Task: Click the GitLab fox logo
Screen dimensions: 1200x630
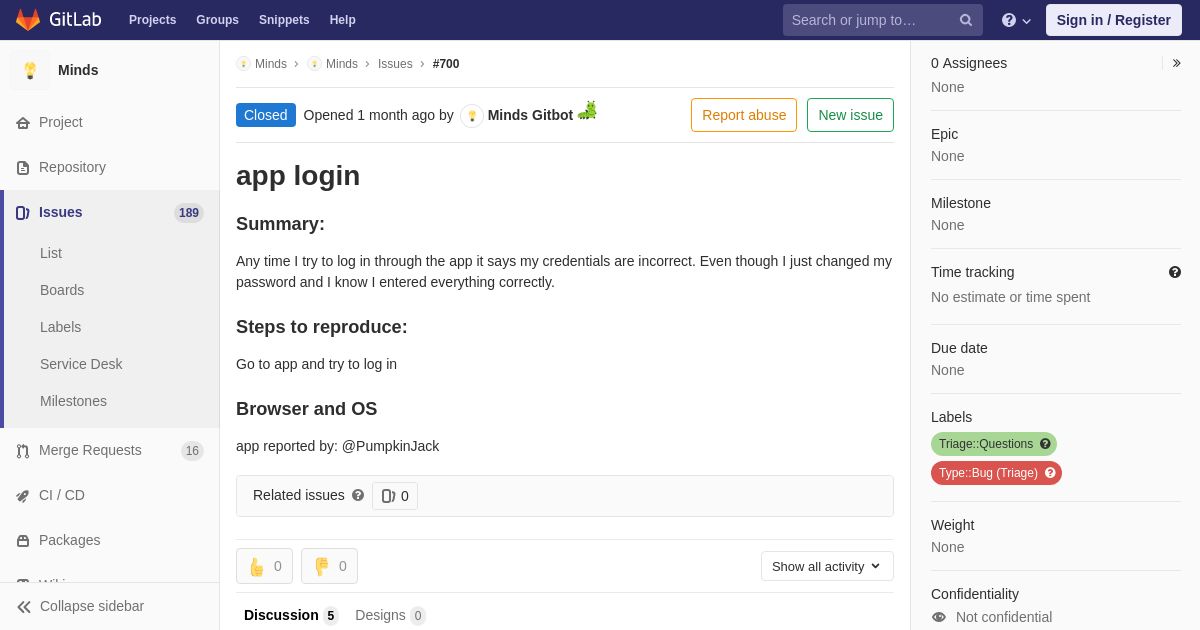Action: click(28, 20)
